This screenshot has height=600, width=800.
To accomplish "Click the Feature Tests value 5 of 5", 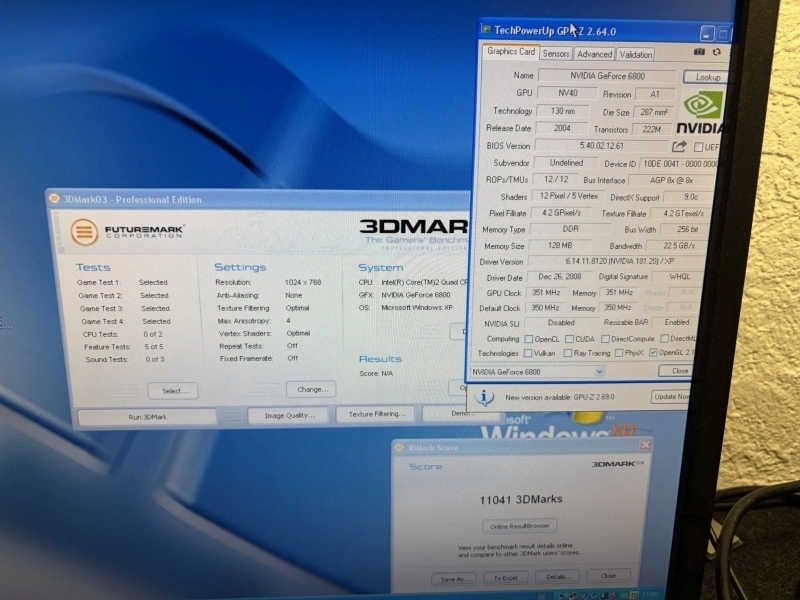I will point(154,346).
